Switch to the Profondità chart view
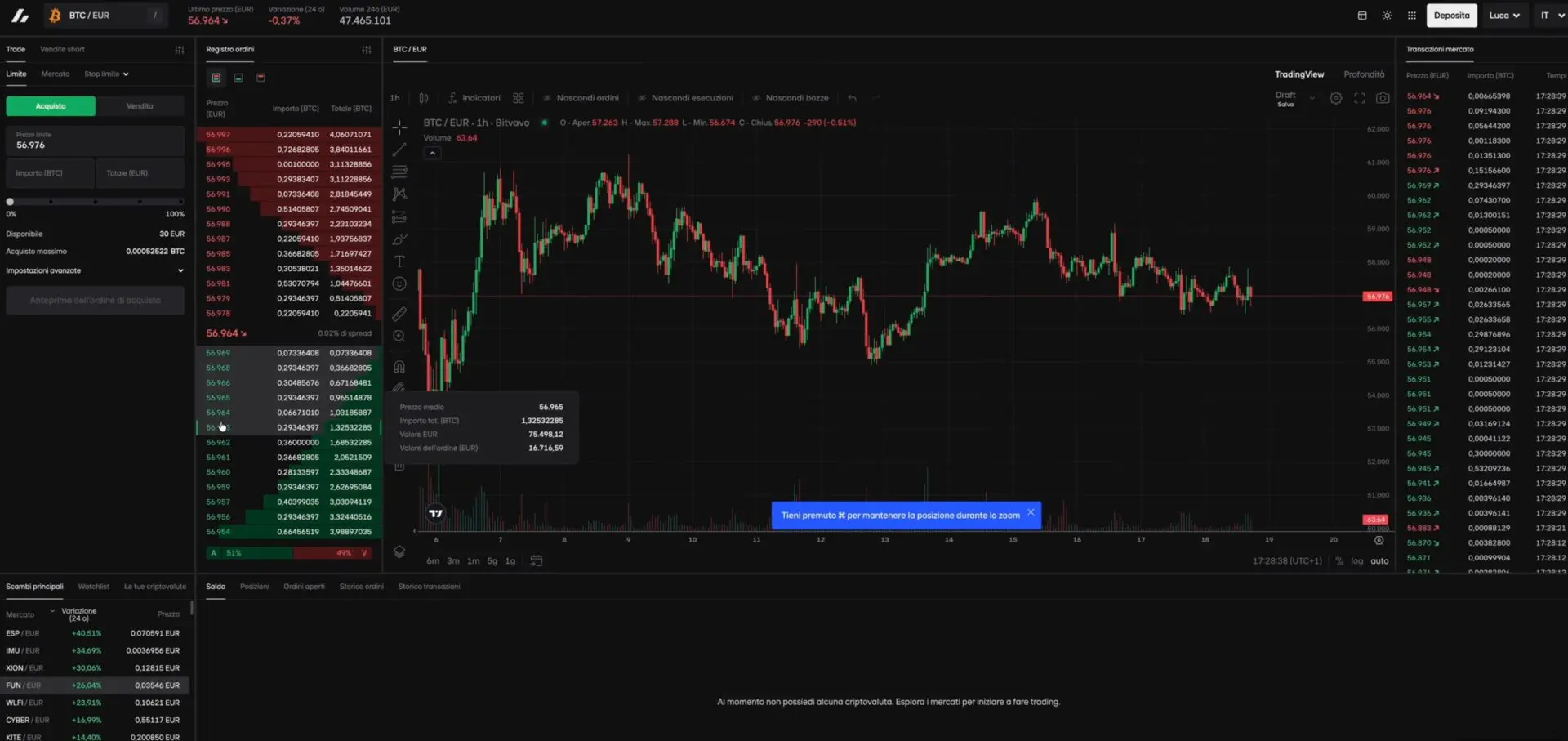The width and height of the screenshot is (1568, 741). (1364, 74)
